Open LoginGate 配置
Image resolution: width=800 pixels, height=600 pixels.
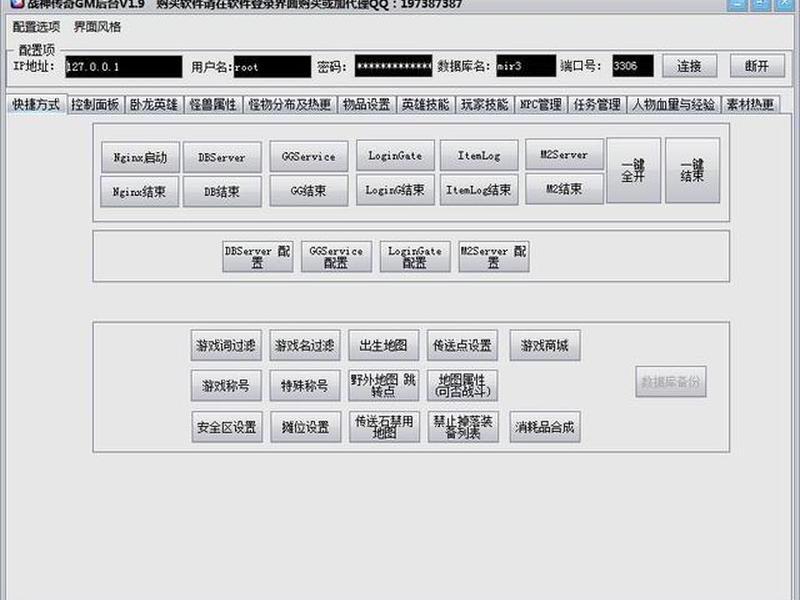click(x=415, y=257)
